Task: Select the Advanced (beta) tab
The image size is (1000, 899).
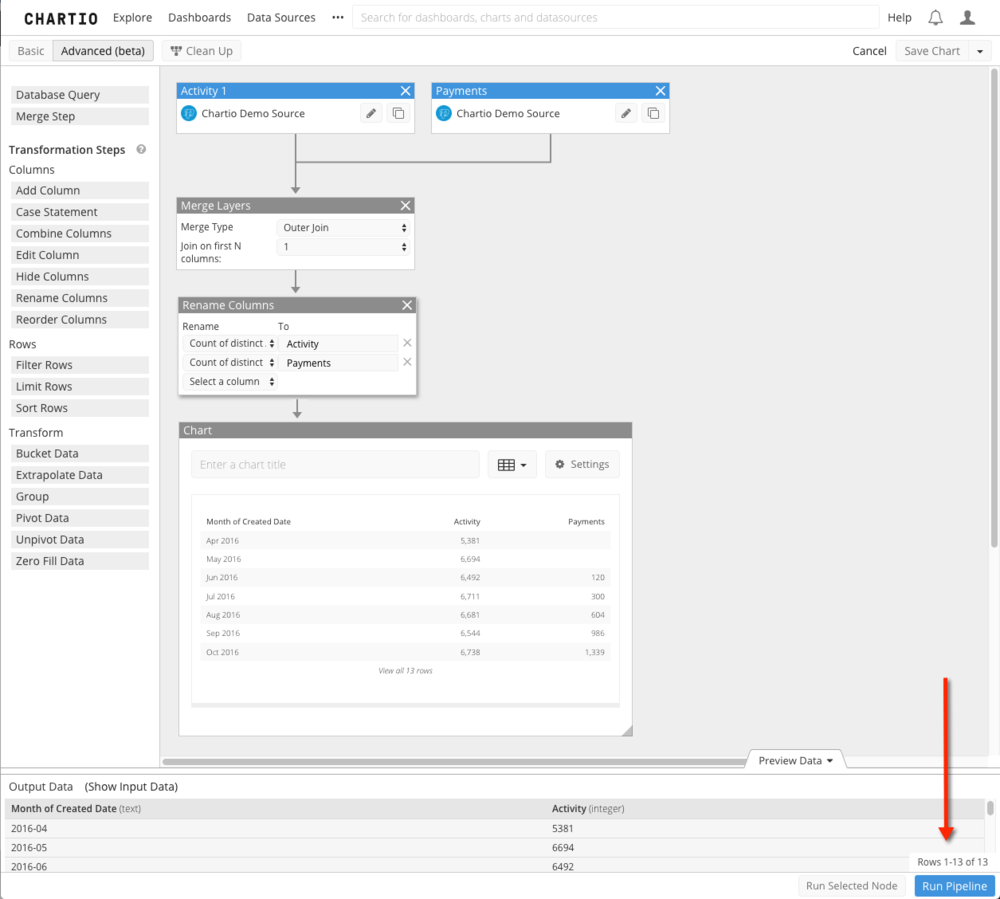Action: point(103,51)
